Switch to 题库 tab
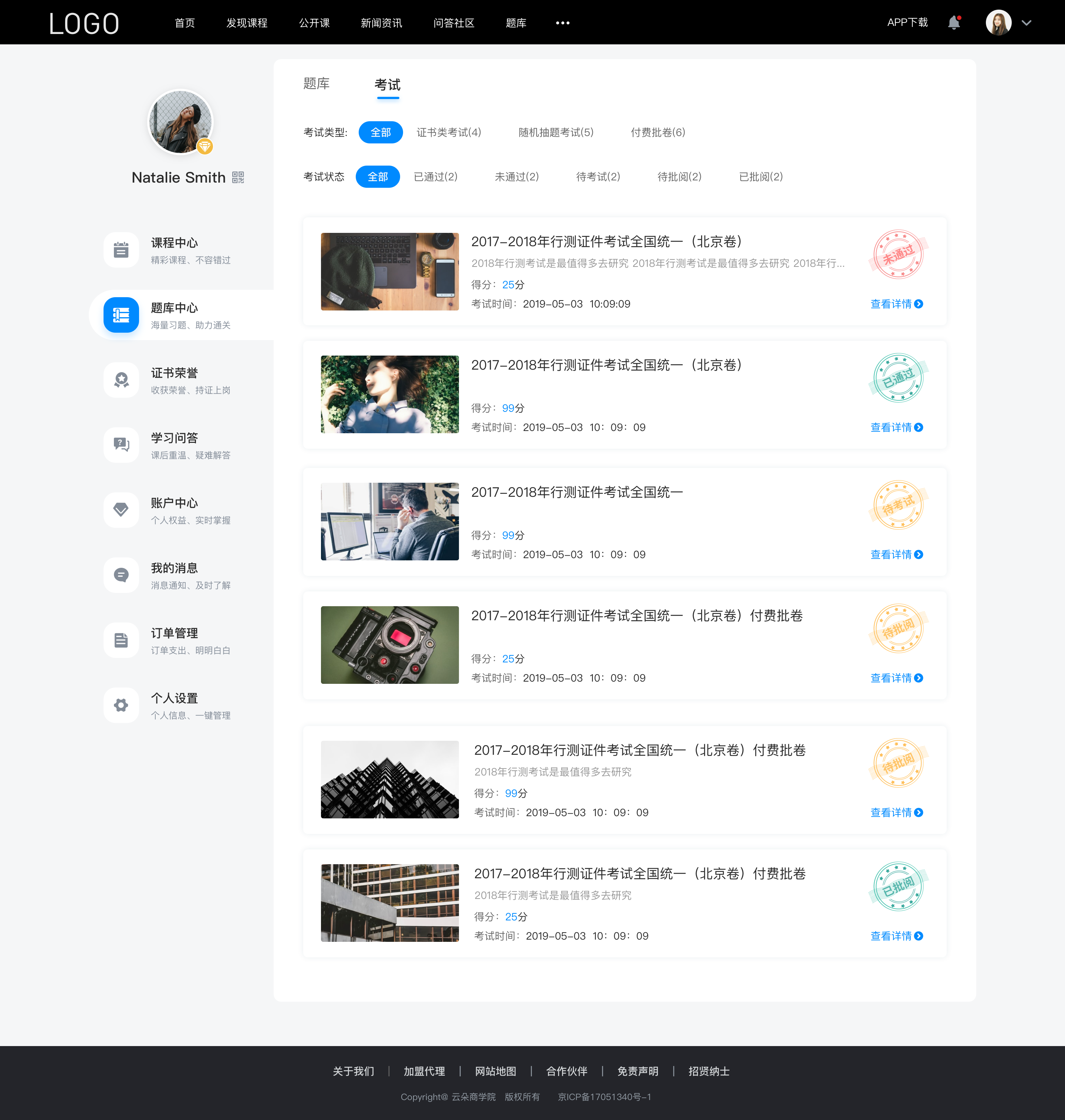The width and height of the screenshot is (1065, 1120). (317, 84)
